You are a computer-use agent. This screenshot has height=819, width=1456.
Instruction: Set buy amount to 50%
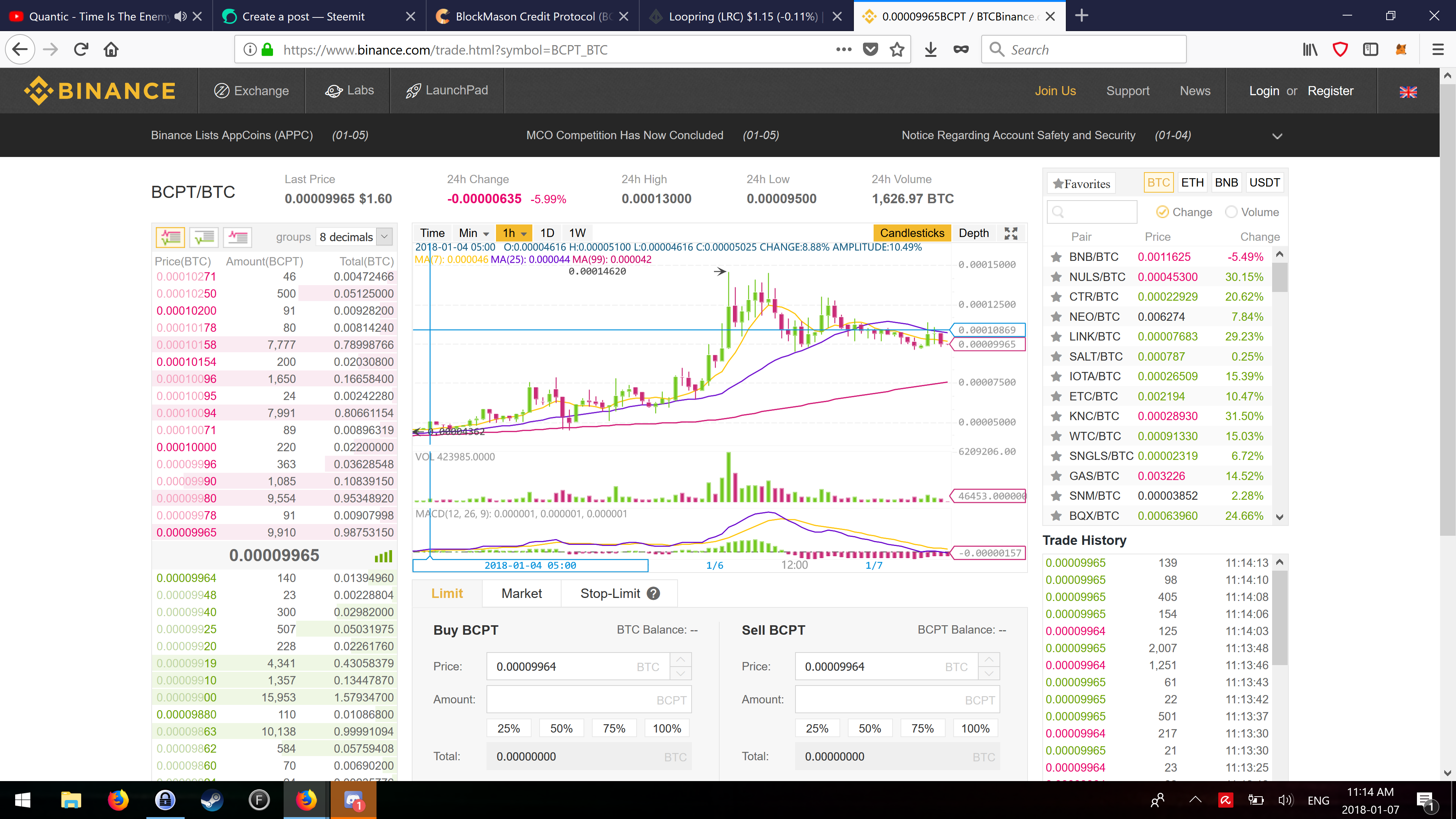(561, 728)
